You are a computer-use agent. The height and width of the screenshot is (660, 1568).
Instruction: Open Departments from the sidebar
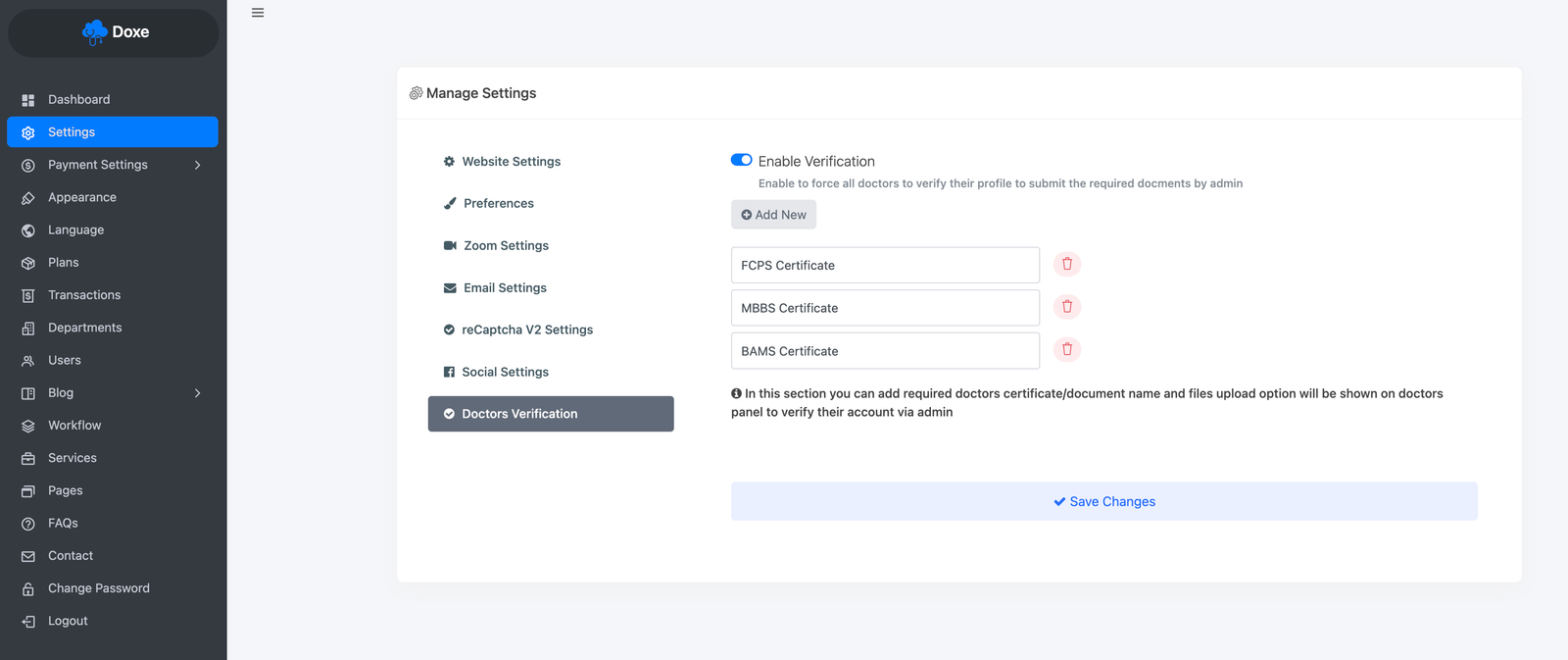pyautogui.click(x=85, y=328)
